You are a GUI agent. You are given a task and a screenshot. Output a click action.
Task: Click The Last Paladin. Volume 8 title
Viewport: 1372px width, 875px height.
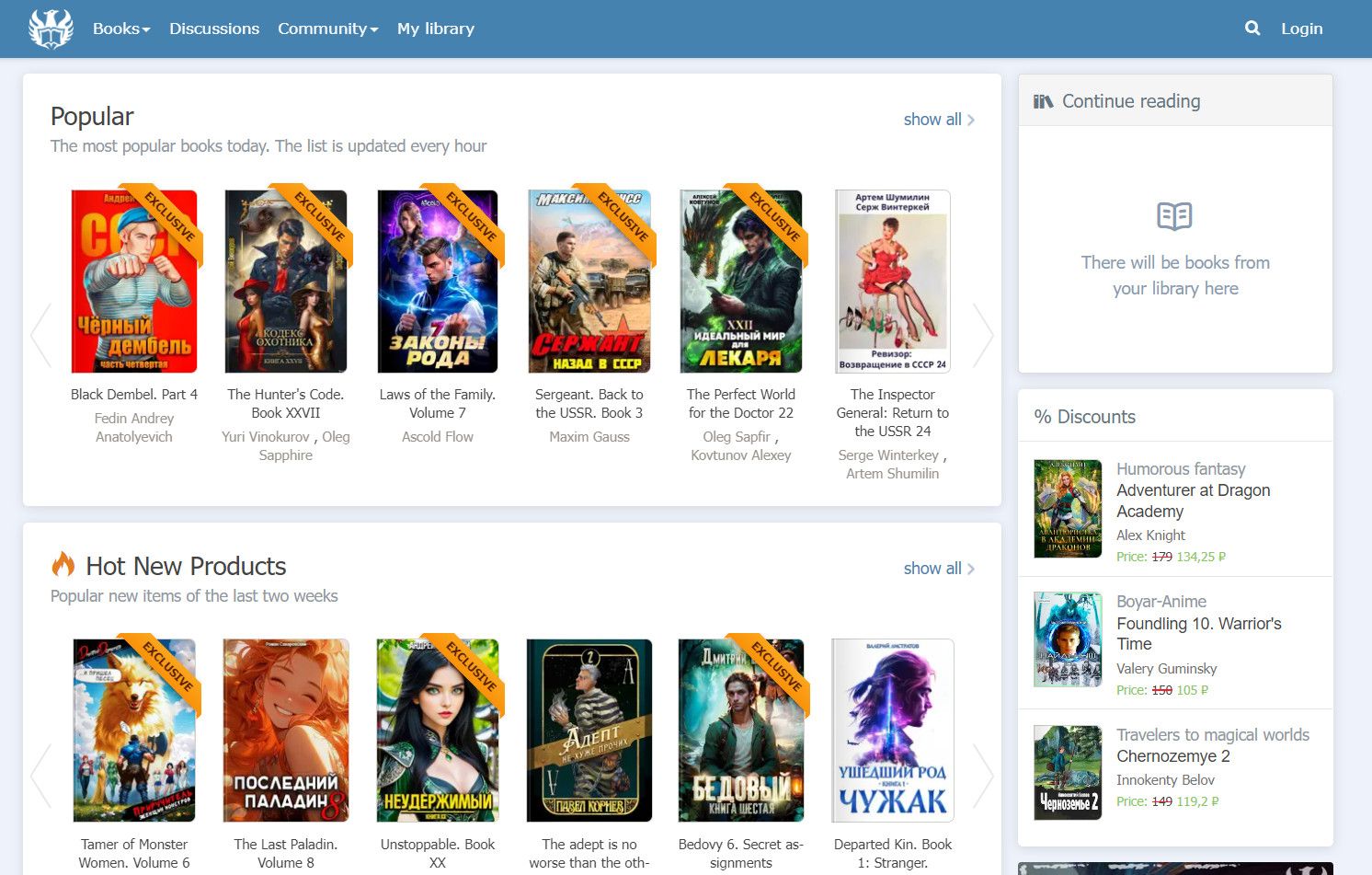click(286, 854)
